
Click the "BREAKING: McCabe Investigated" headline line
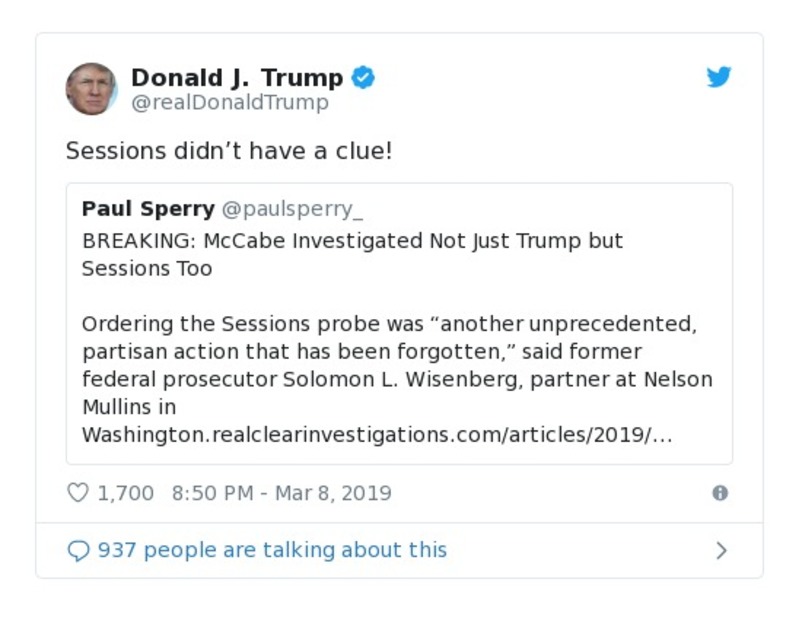(x=352, y=241)
